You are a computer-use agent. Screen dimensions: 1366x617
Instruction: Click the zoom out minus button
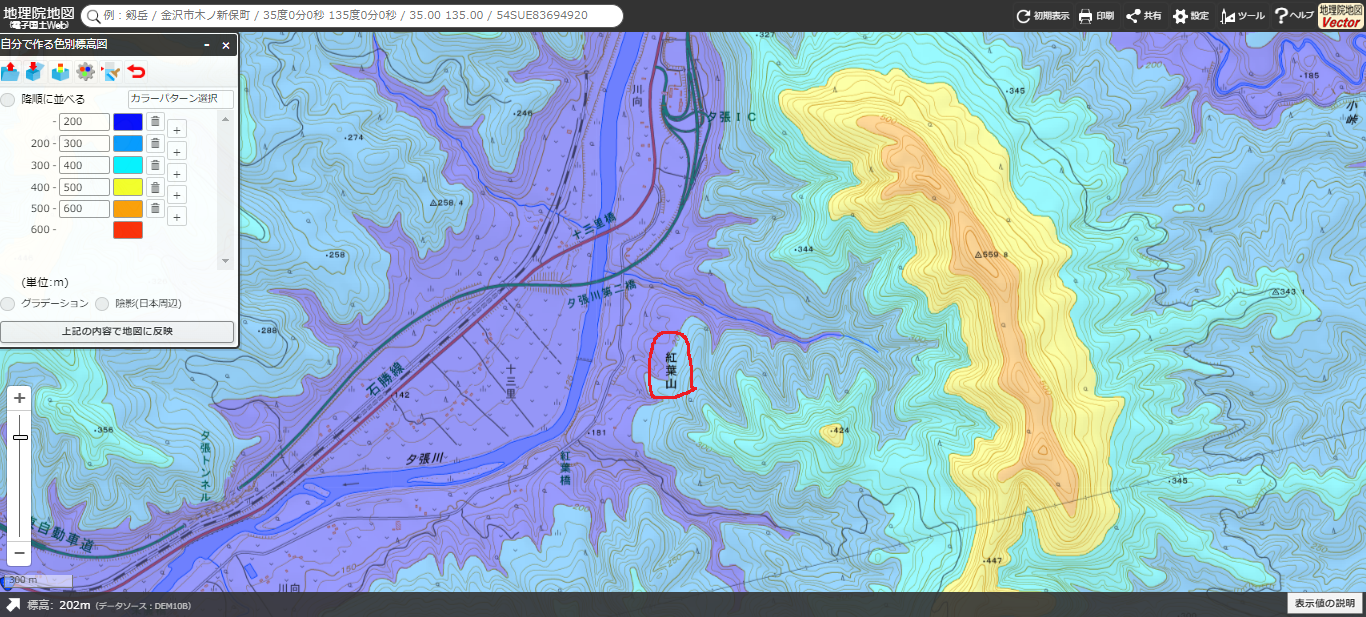(20, 551)
